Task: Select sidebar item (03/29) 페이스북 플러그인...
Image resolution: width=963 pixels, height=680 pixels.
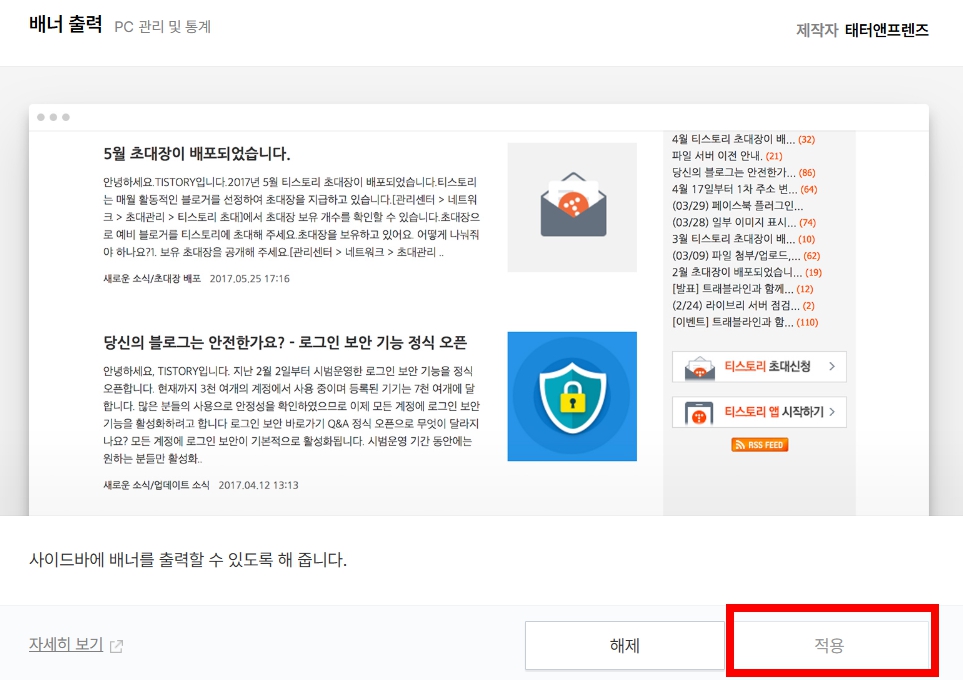Action: coord(738,206)
